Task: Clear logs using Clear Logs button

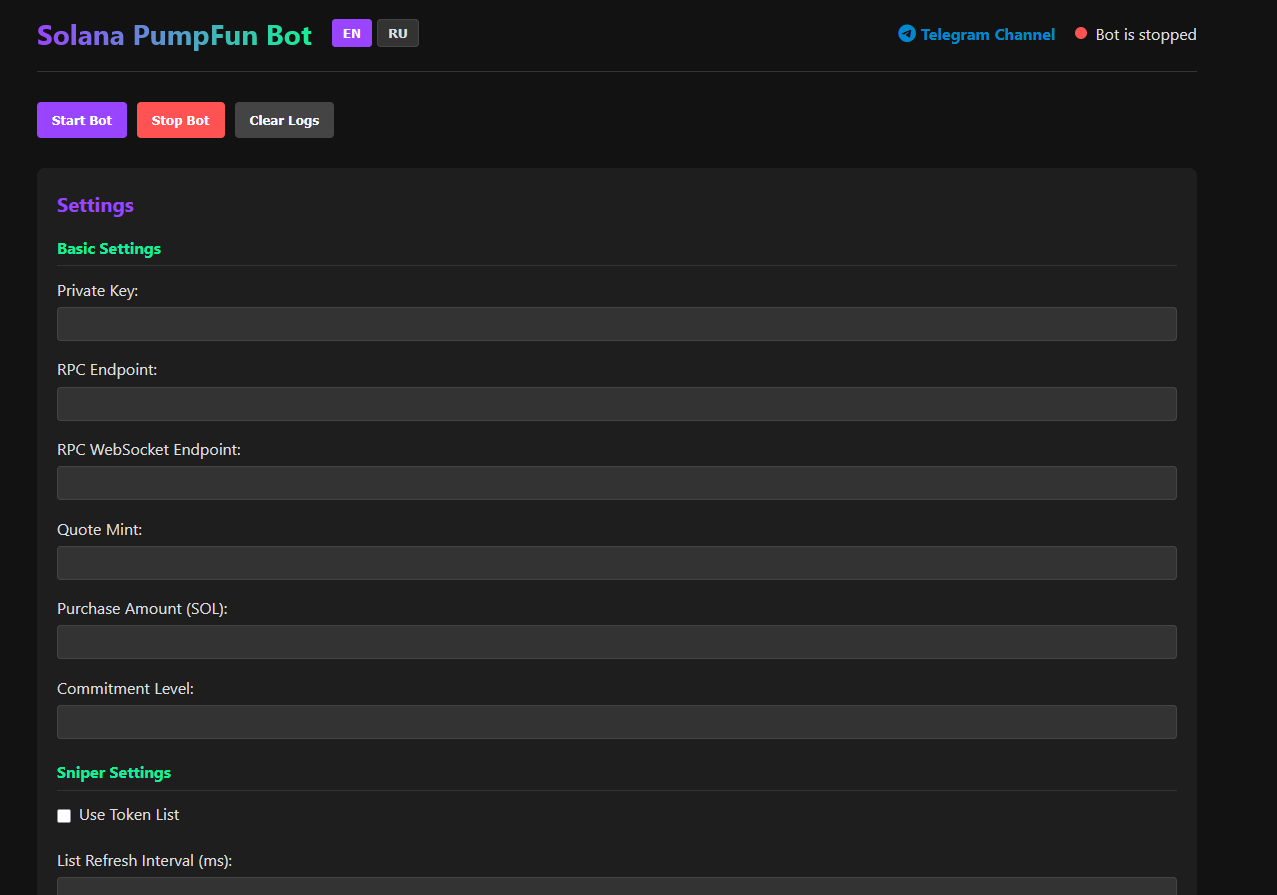Action: click(x=284, y=120)
